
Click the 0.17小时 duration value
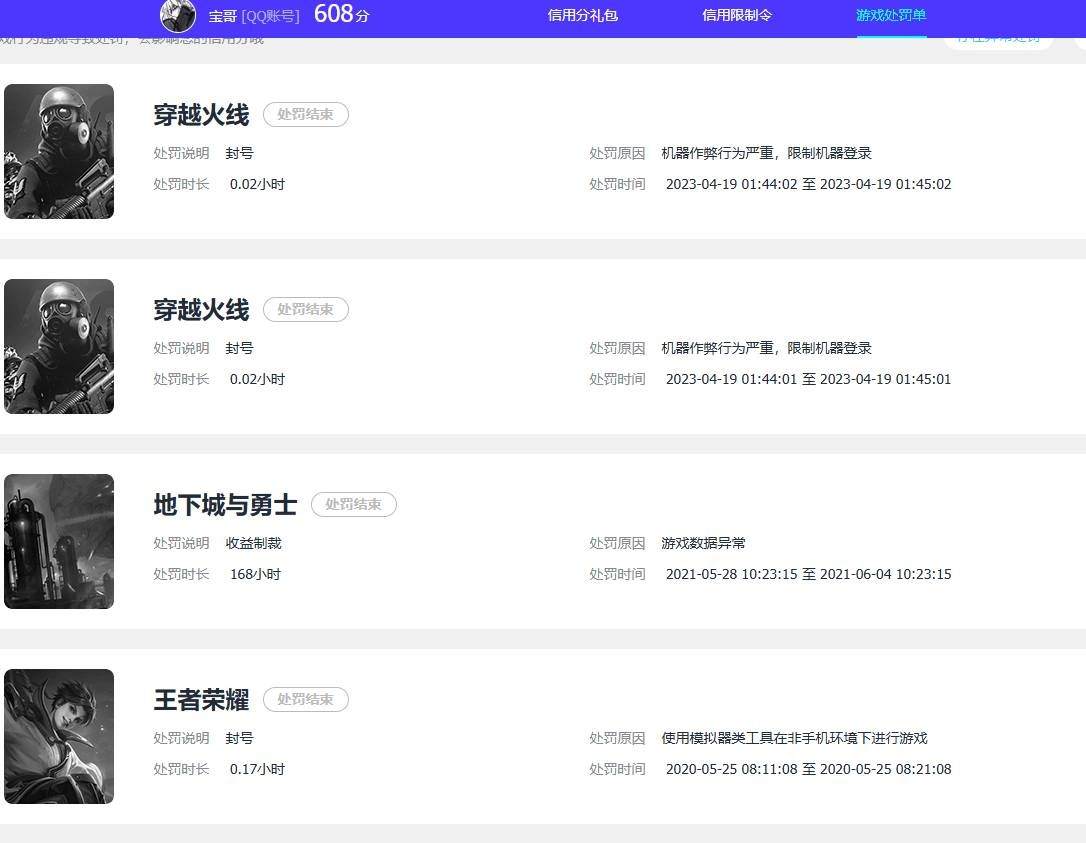tap(258, 770)
